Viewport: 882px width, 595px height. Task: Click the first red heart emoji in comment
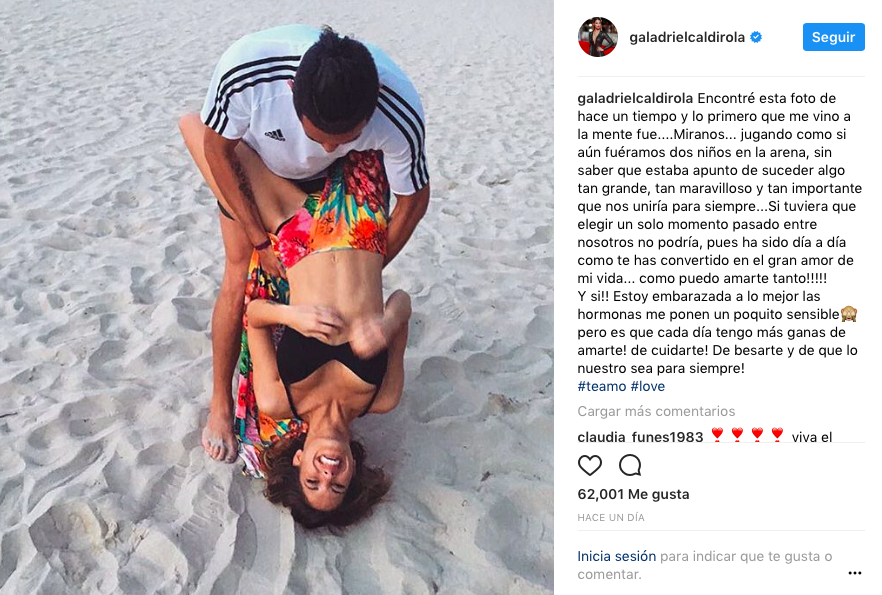pyautogui.click(x=717, y=435)
